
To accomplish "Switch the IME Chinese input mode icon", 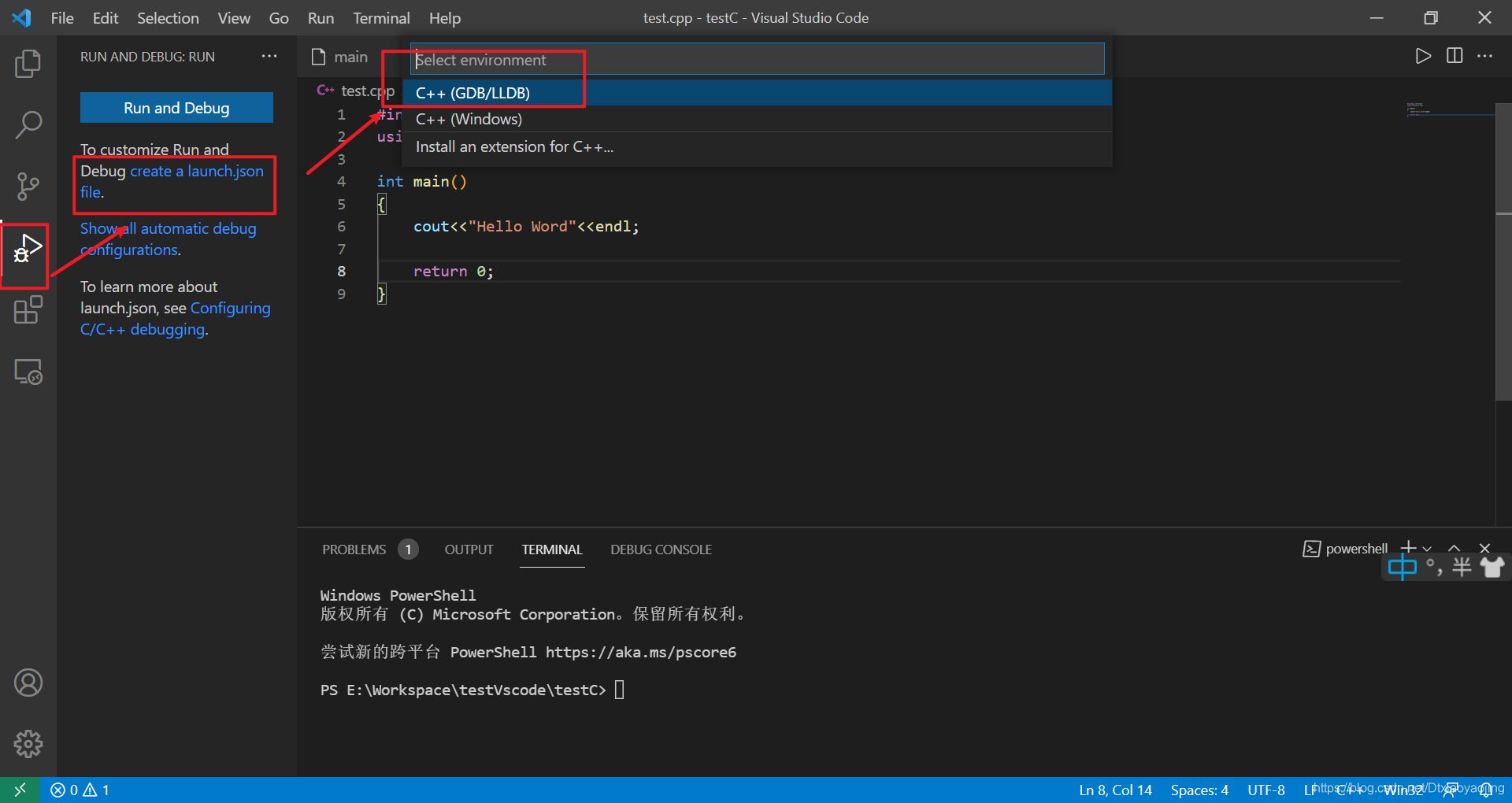I will click(1403, 567).
